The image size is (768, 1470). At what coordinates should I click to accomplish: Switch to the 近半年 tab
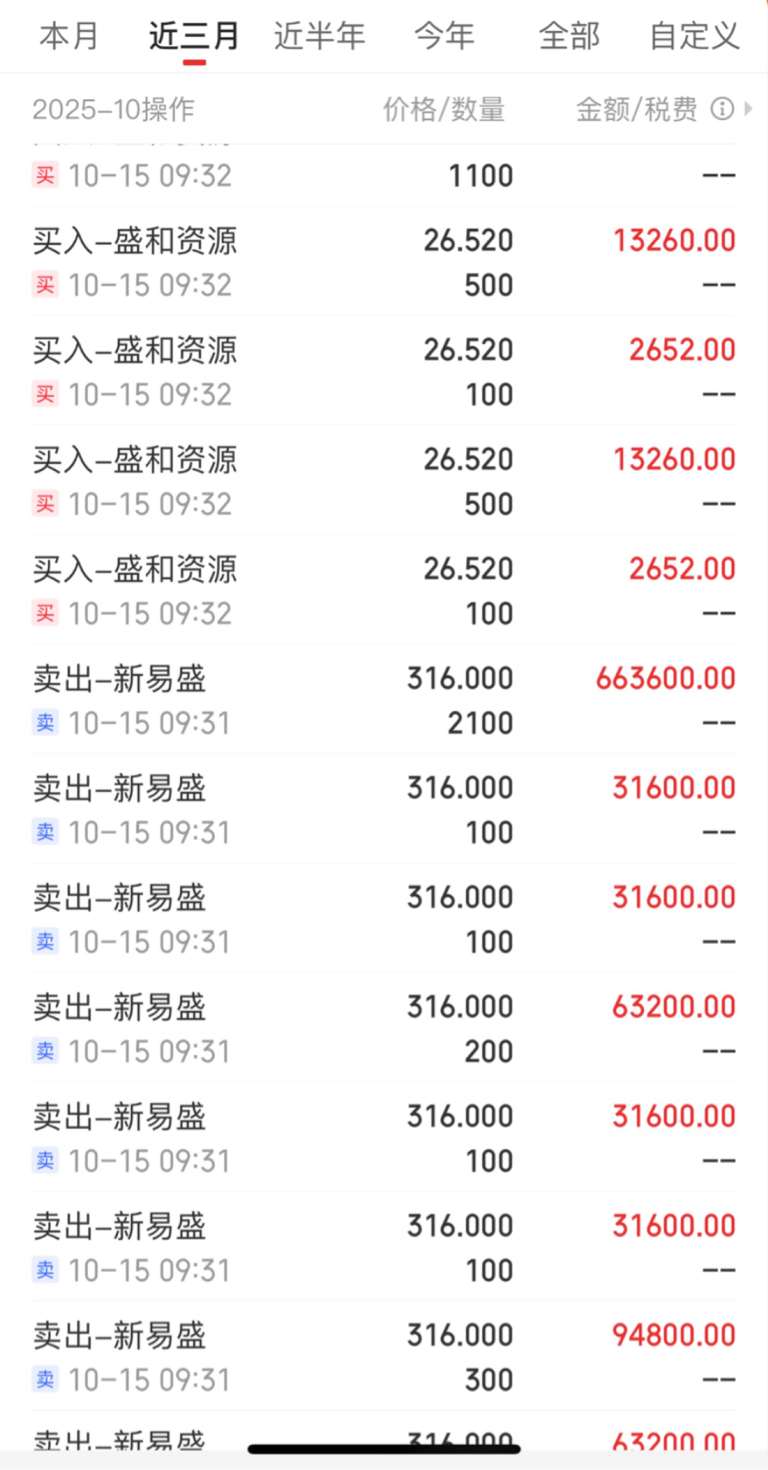click(320, 36)
